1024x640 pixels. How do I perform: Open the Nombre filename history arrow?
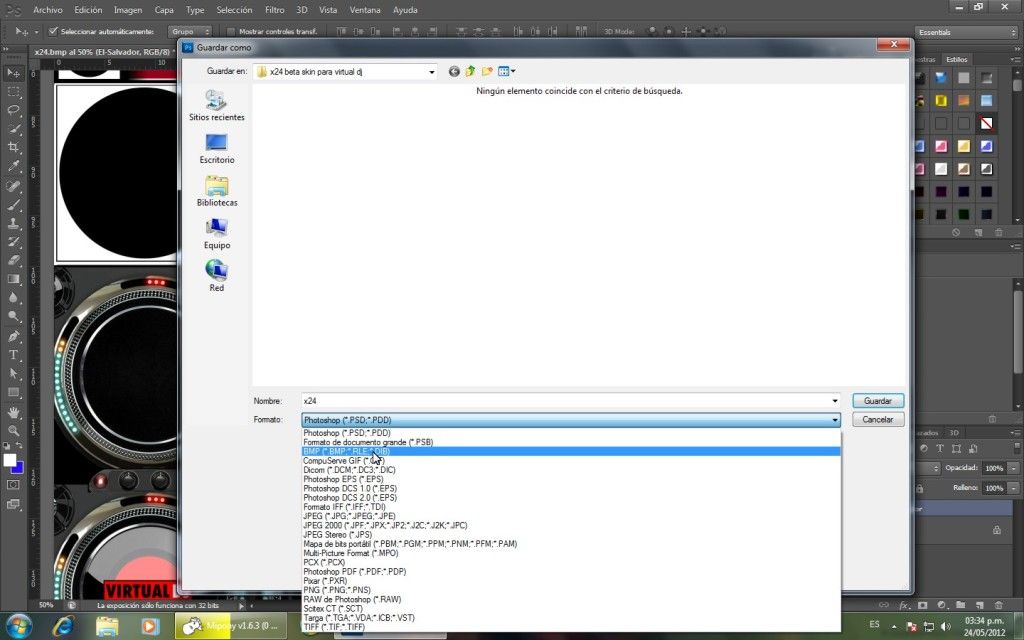835,401
